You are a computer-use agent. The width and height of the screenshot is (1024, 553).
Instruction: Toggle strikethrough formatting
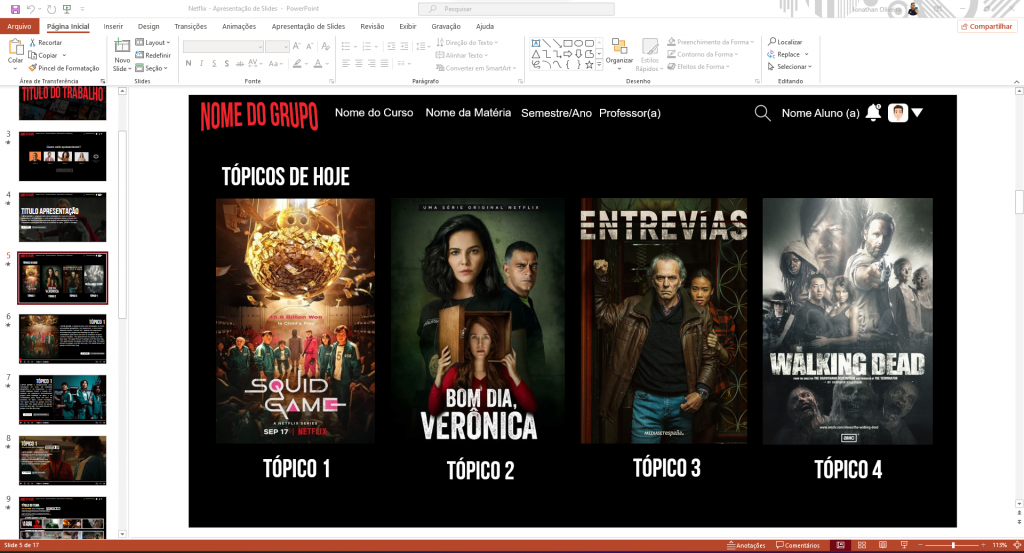tap(240, 63)
